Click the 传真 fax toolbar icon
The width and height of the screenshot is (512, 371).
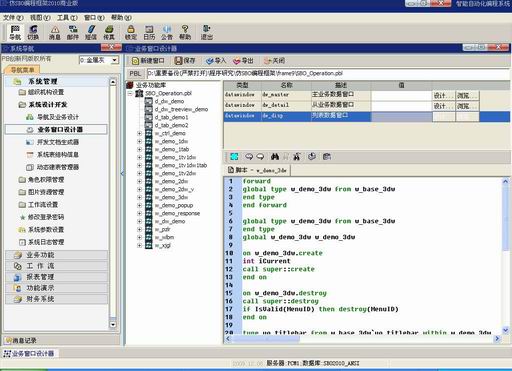click(x=109, y=32)
